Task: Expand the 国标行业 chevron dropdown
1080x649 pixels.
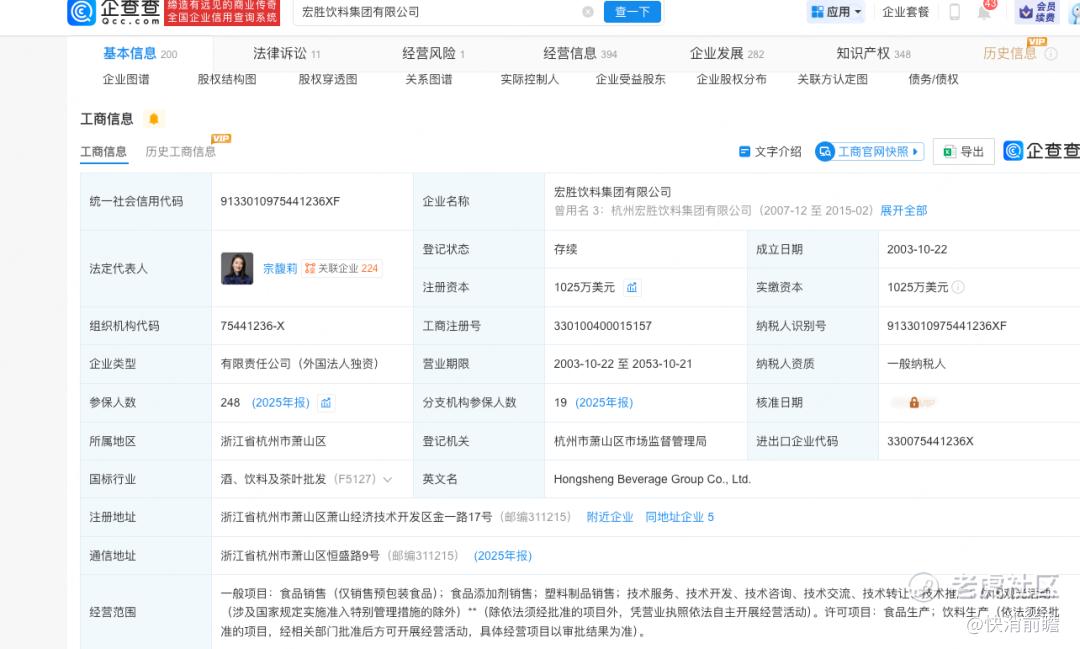Action: pyautogui.click(x=388, y=480)
